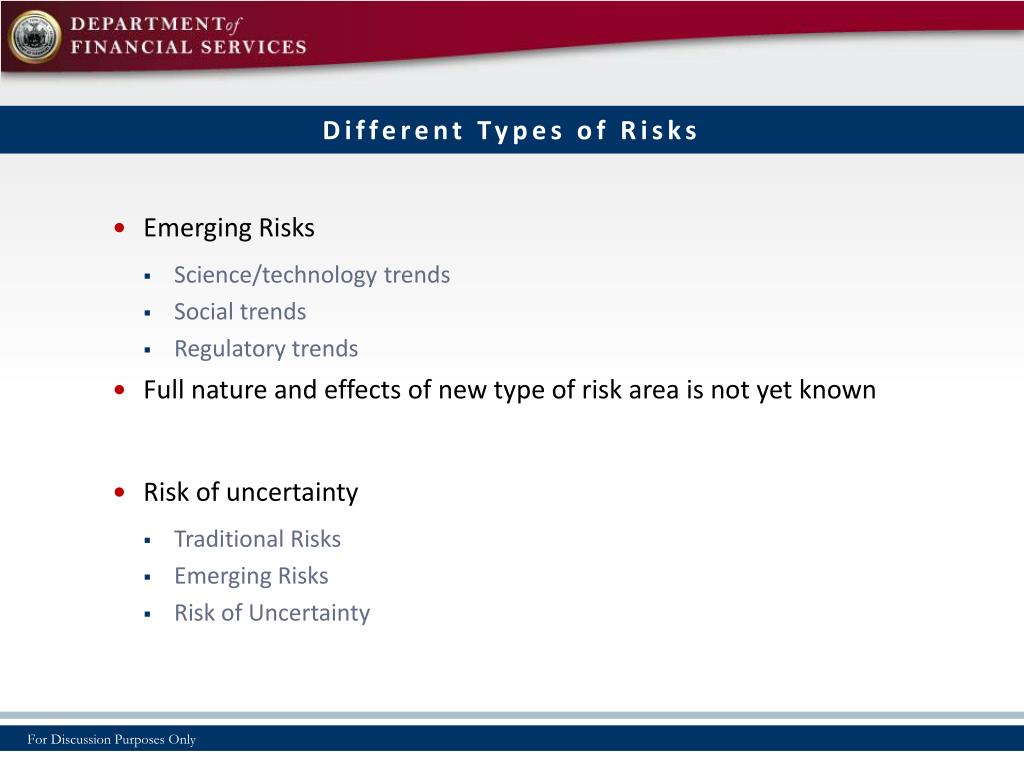Click the red bullet beside Full nature text
The width and height of the screenshot is (1024, 768).
click(x=120, y=390)
